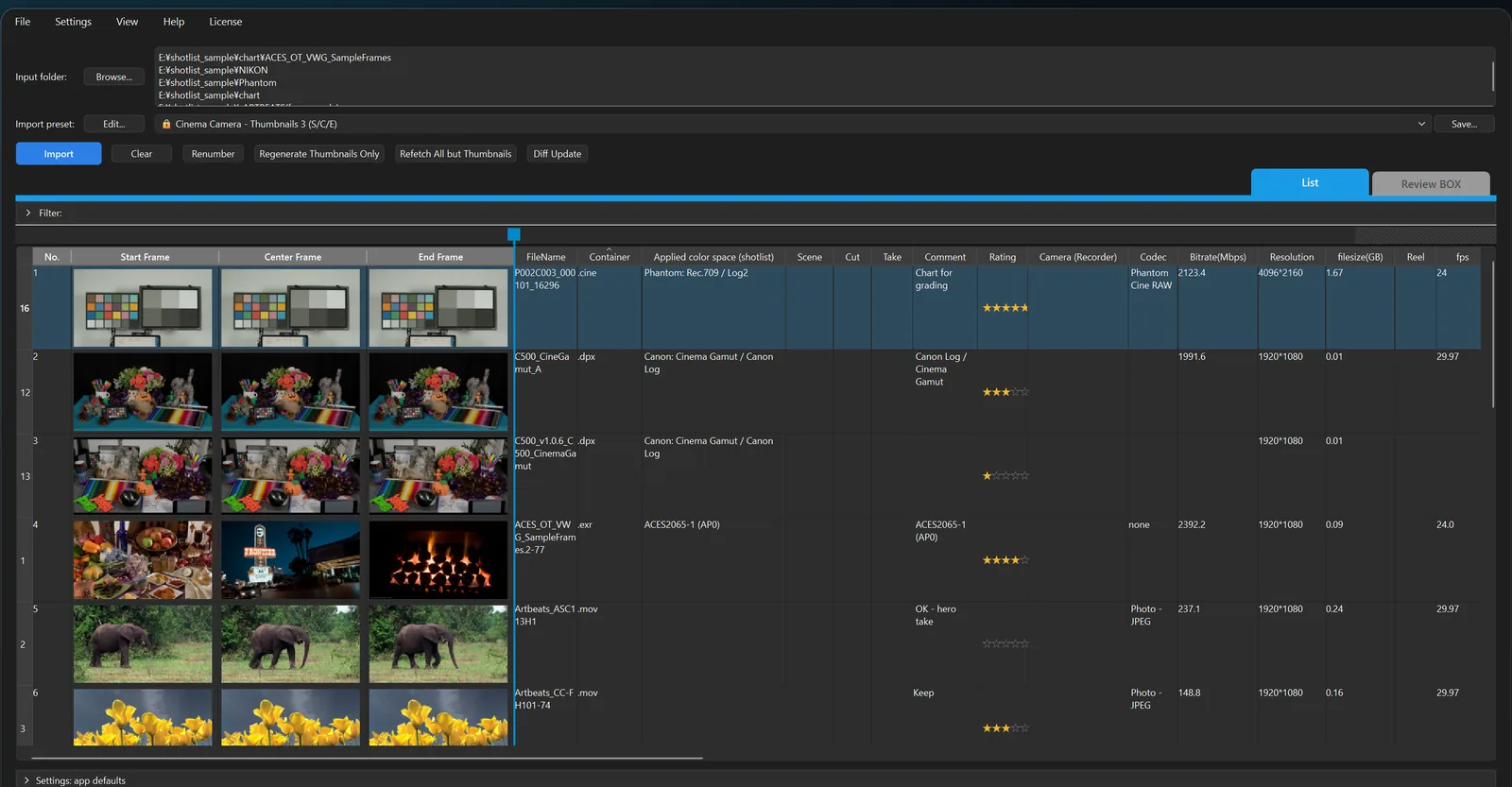The height and width of the screenshot is (787, 1512).
Task: Save the current import preset
Action: [x=1464, y=124]
